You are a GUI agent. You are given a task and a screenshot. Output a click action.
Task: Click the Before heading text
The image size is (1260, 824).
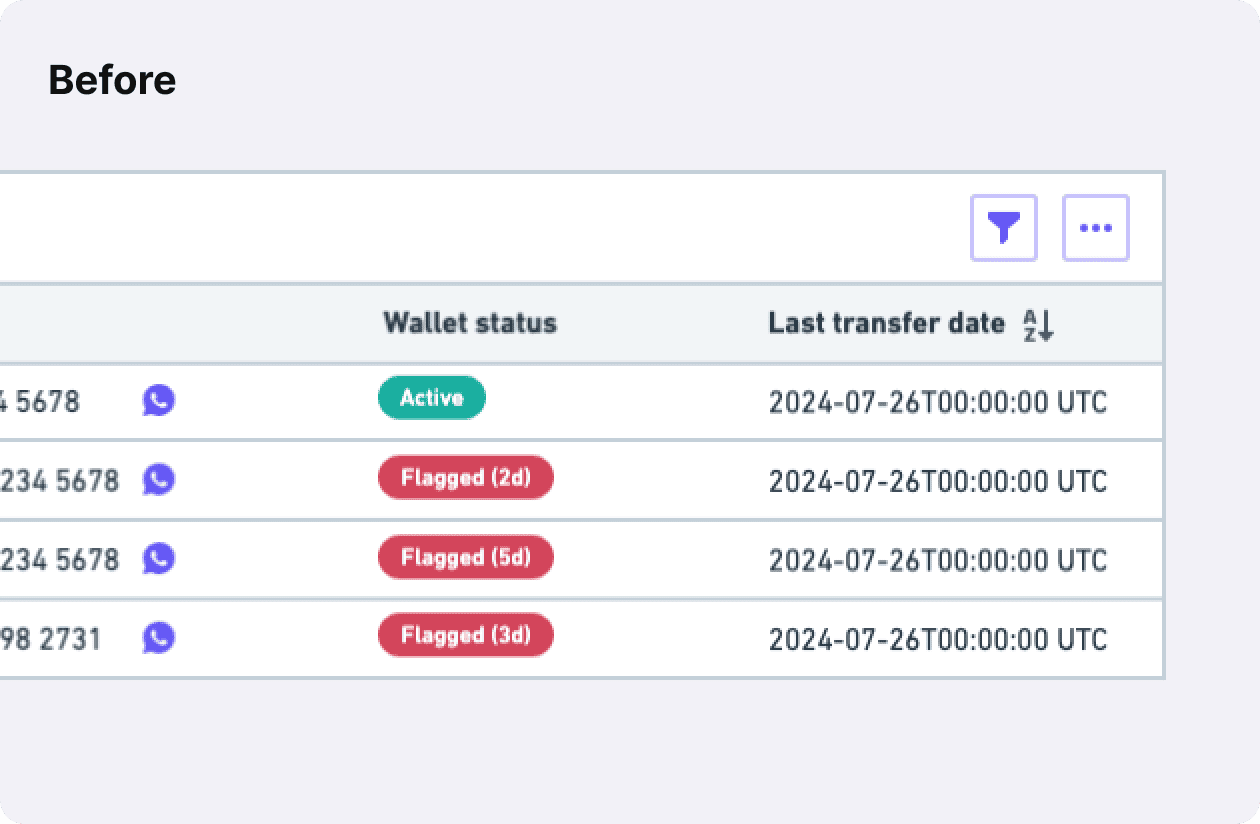point(112,80)
